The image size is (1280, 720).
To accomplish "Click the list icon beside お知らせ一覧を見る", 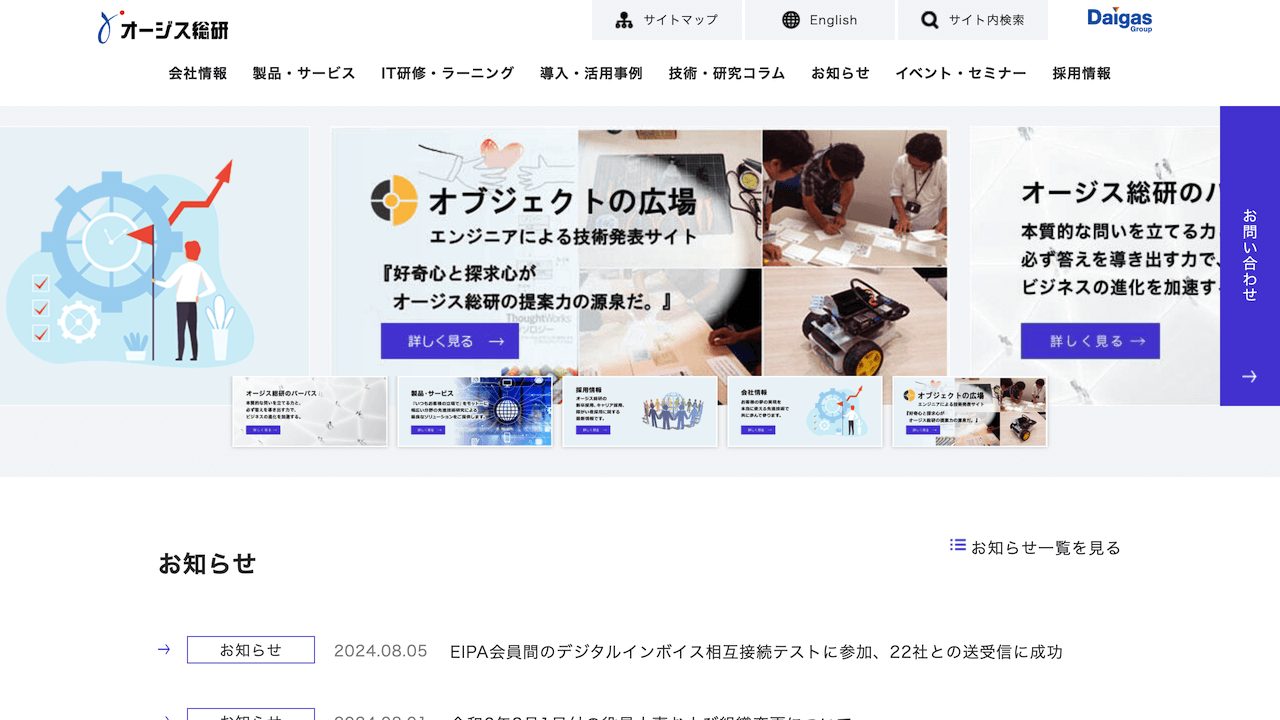I will coord(955,547).
